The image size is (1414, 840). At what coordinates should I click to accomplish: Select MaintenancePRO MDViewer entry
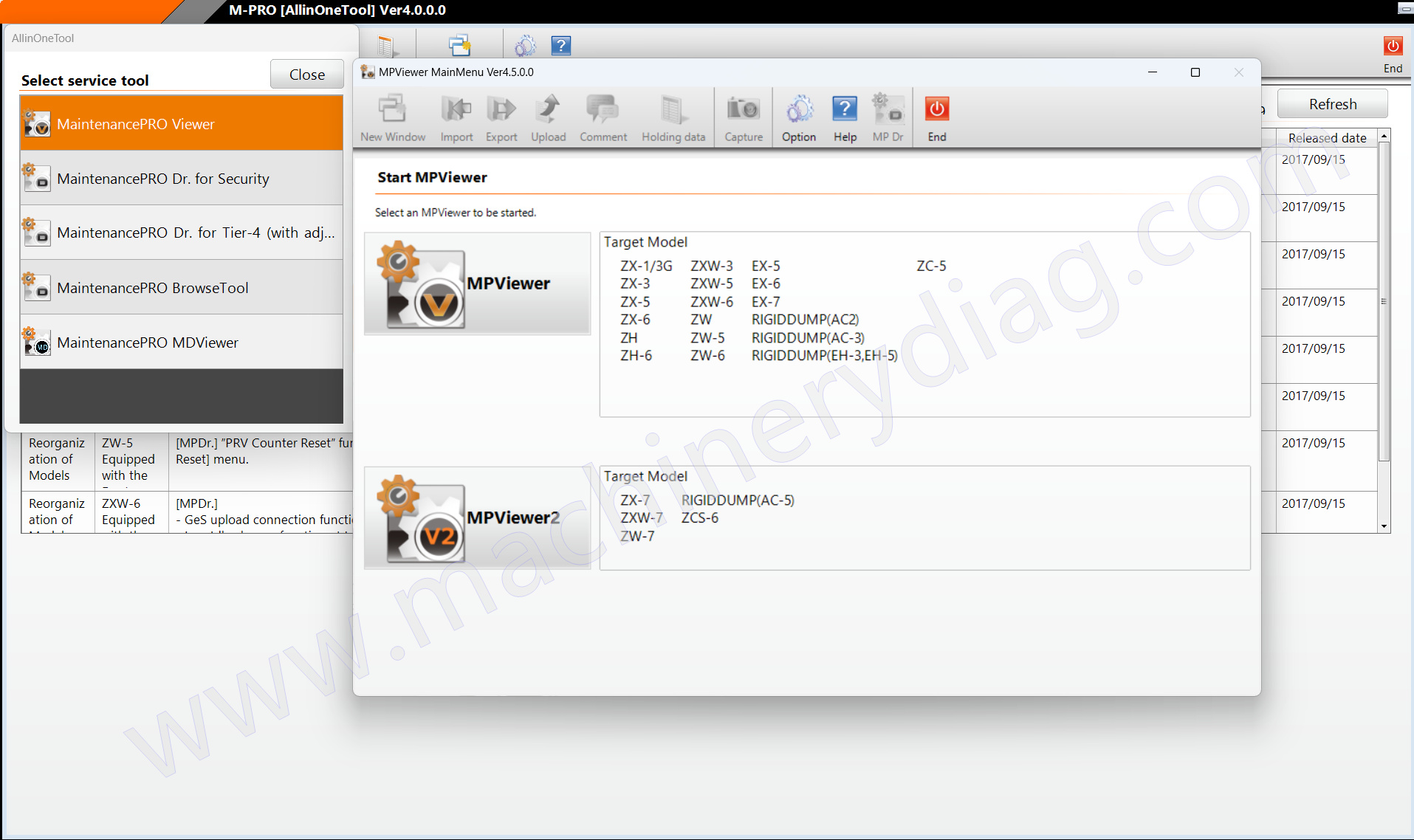point(182,342)
